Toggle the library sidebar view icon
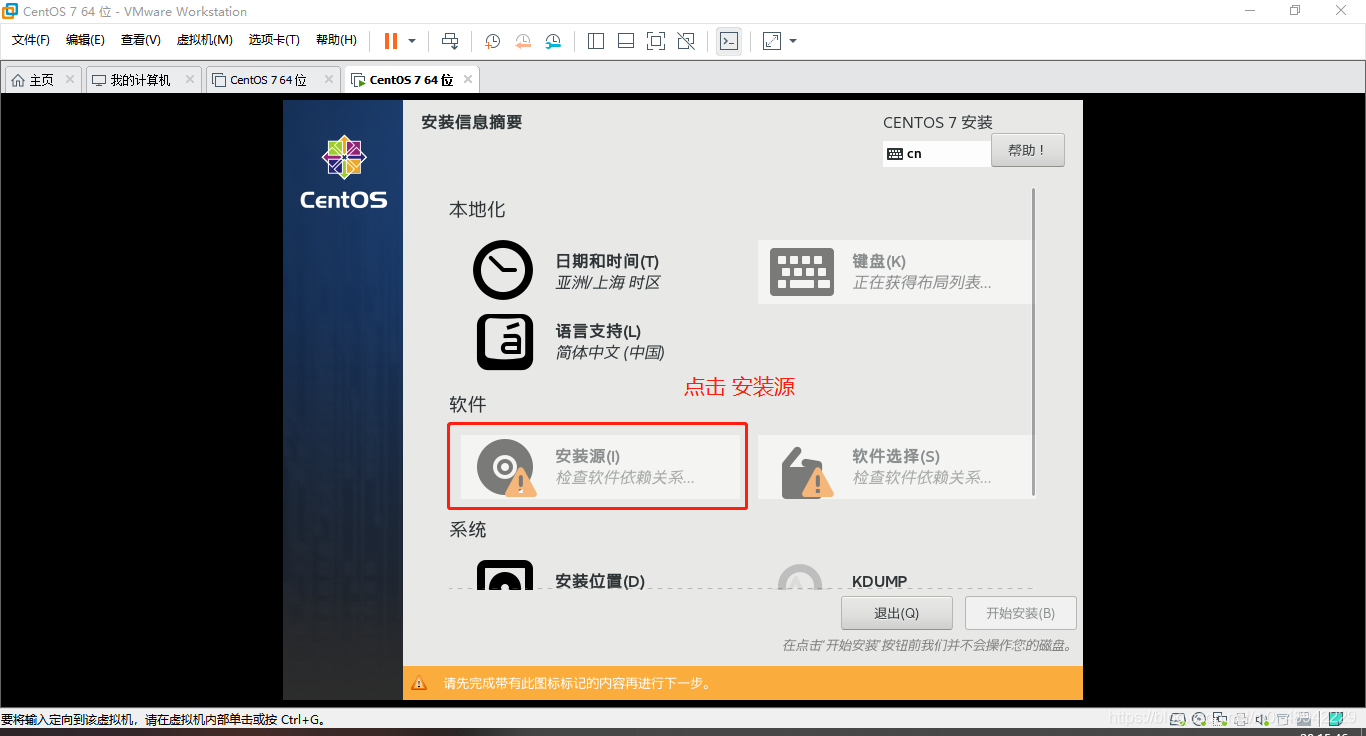1366x736 pixels. (x=596, y=41)
